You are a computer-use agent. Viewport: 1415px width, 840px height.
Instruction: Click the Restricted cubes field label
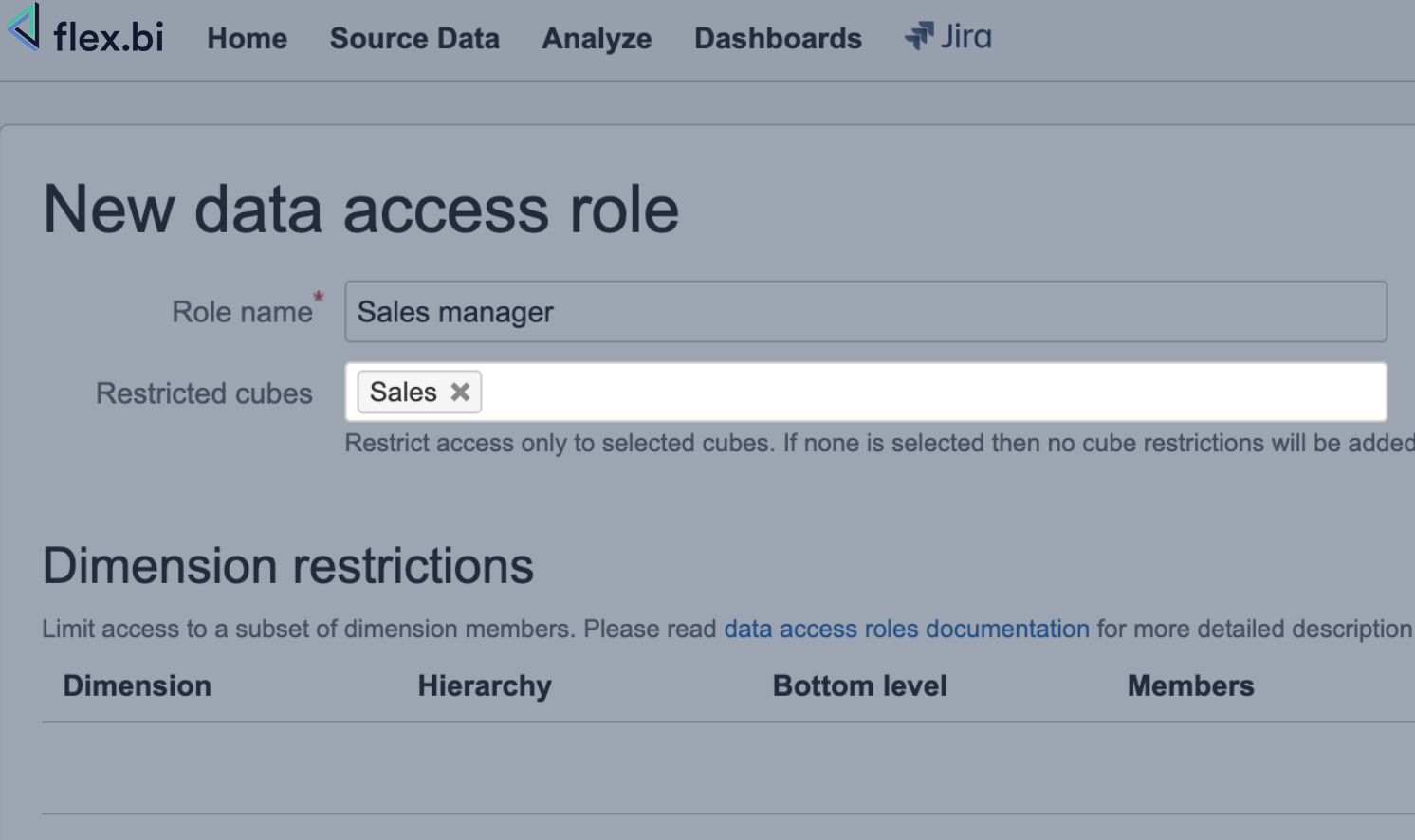pos(204,393)
